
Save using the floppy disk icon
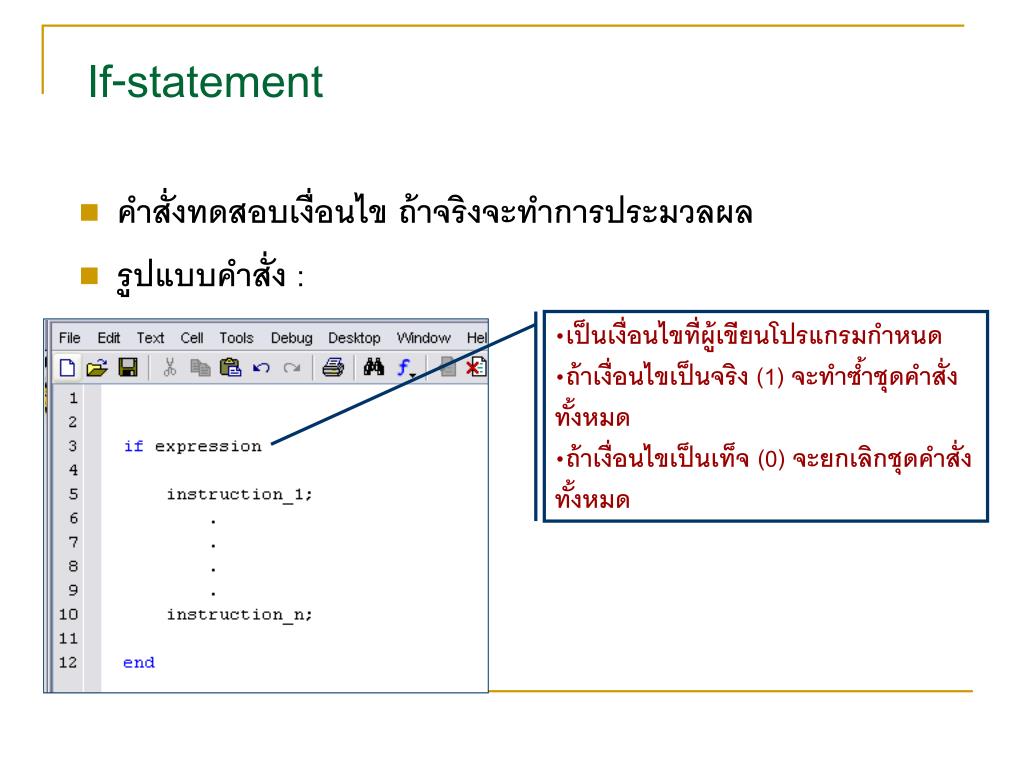pos(128,368)
